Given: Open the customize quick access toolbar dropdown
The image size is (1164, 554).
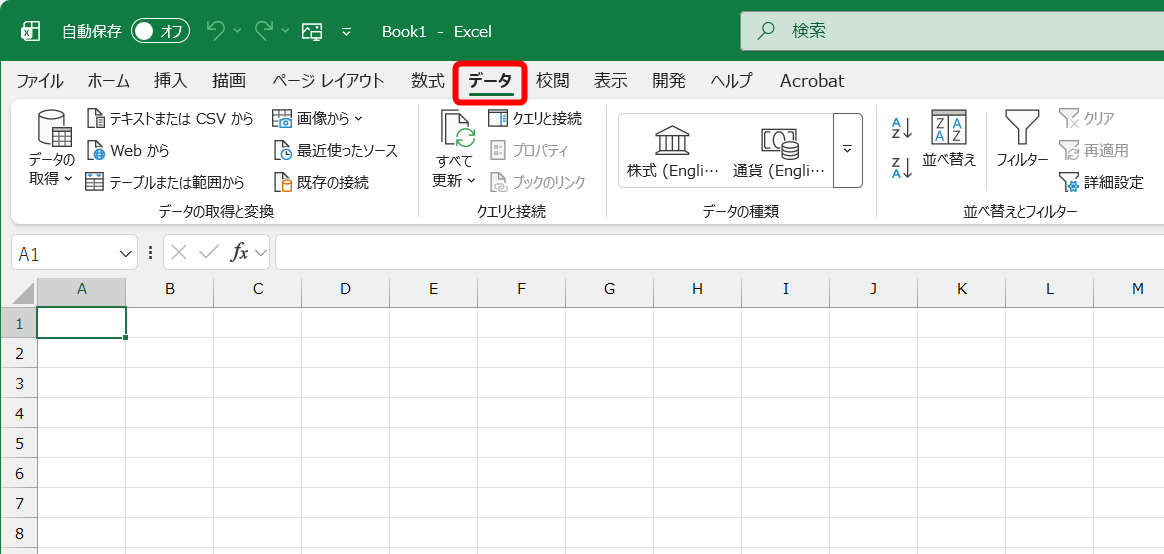Looking at the screenshot, I should (346, 31).
